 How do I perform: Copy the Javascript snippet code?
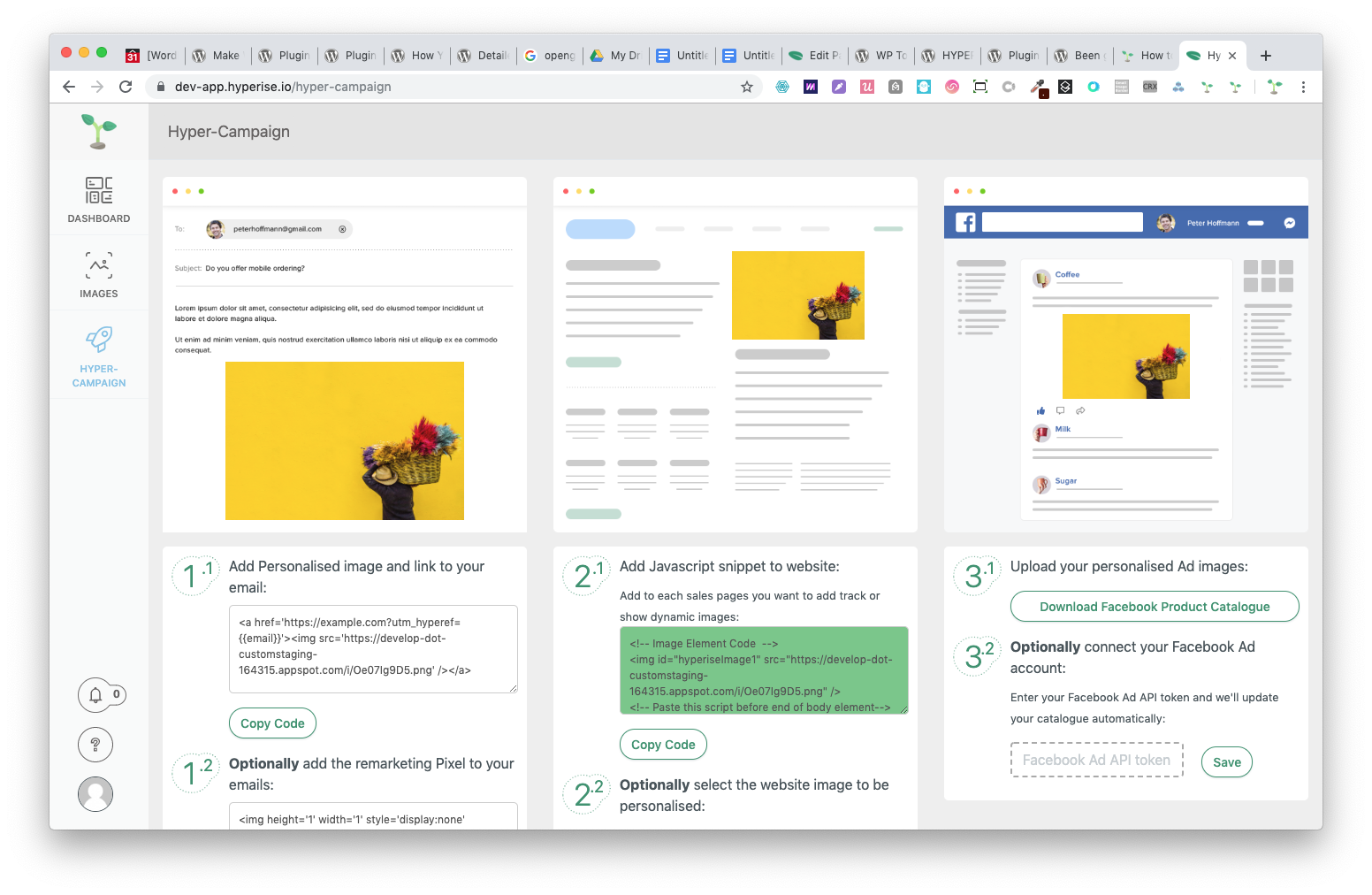point(663,745)
